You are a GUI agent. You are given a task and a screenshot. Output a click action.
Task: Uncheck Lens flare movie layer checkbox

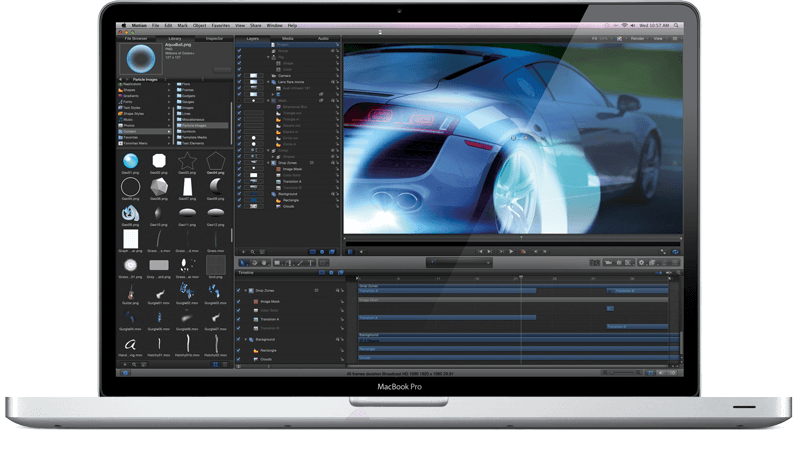coord(239,82)
